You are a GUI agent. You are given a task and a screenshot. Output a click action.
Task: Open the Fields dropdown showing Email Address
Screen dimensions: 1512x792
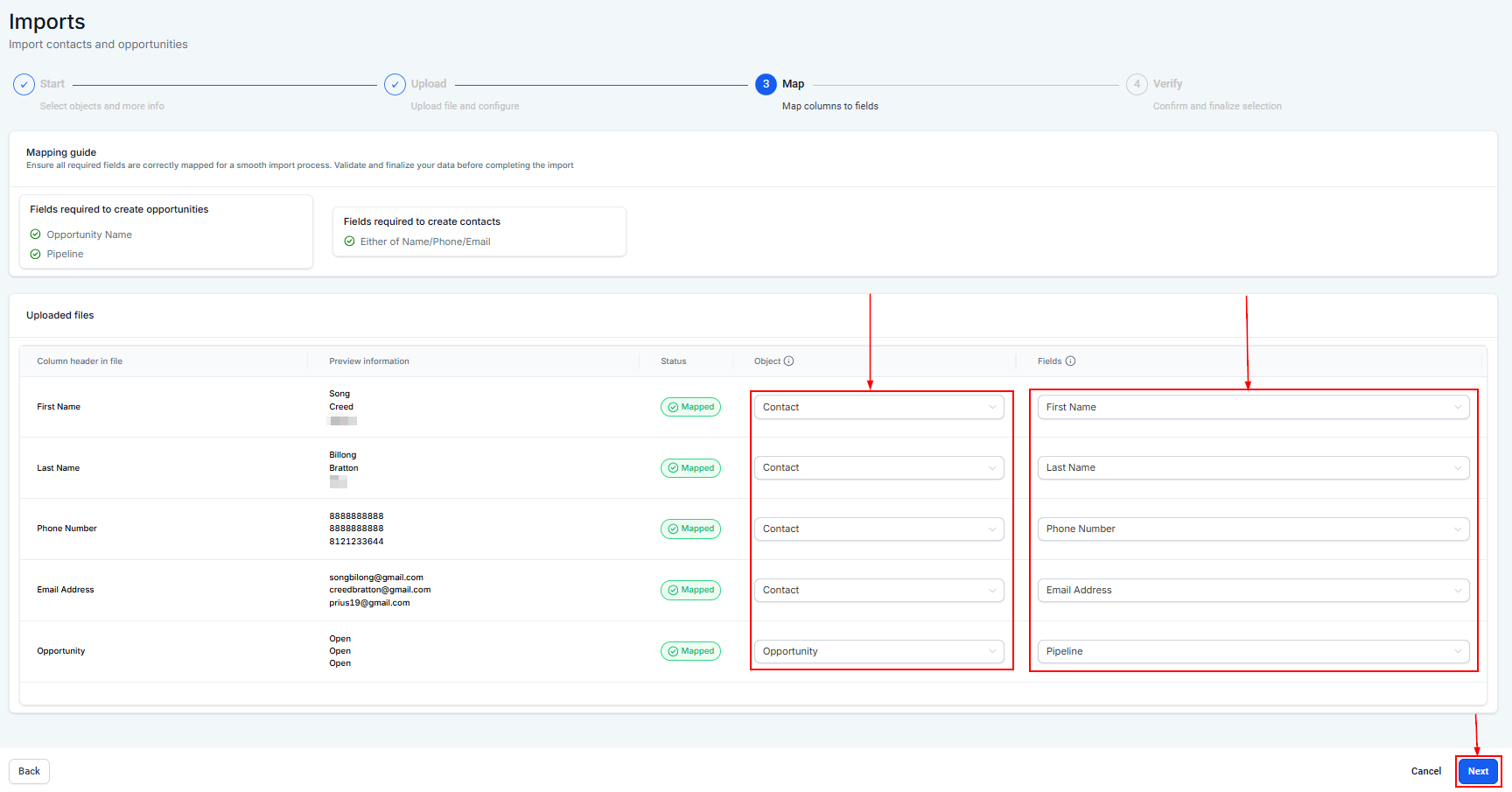[1253, 591]
